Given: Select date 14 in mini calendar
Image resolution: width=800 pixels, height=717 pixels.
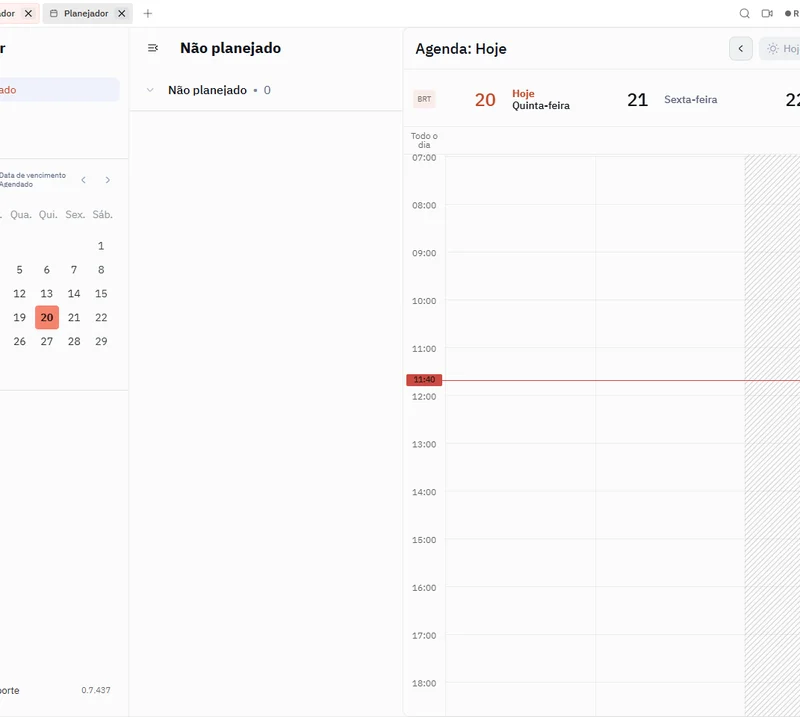Looking at the screenshot, I should click(x=74, y=293).
